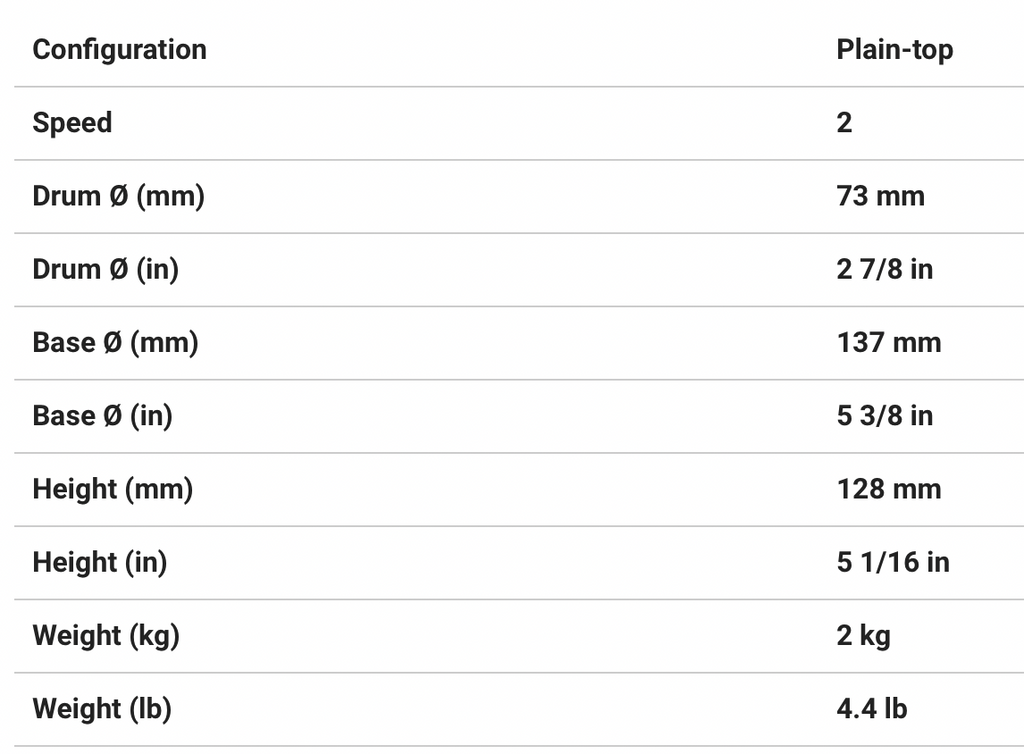Select the 5 1/16 in value

pyautogui.click(x=892, y=562)
